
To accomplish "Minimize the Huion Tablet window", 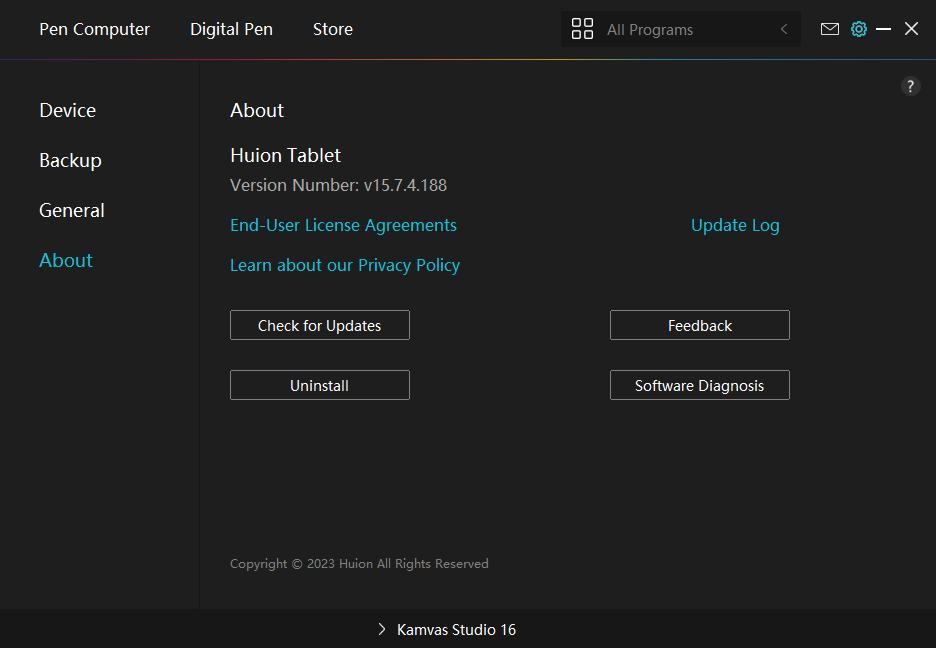I will (x=883, y=29).
